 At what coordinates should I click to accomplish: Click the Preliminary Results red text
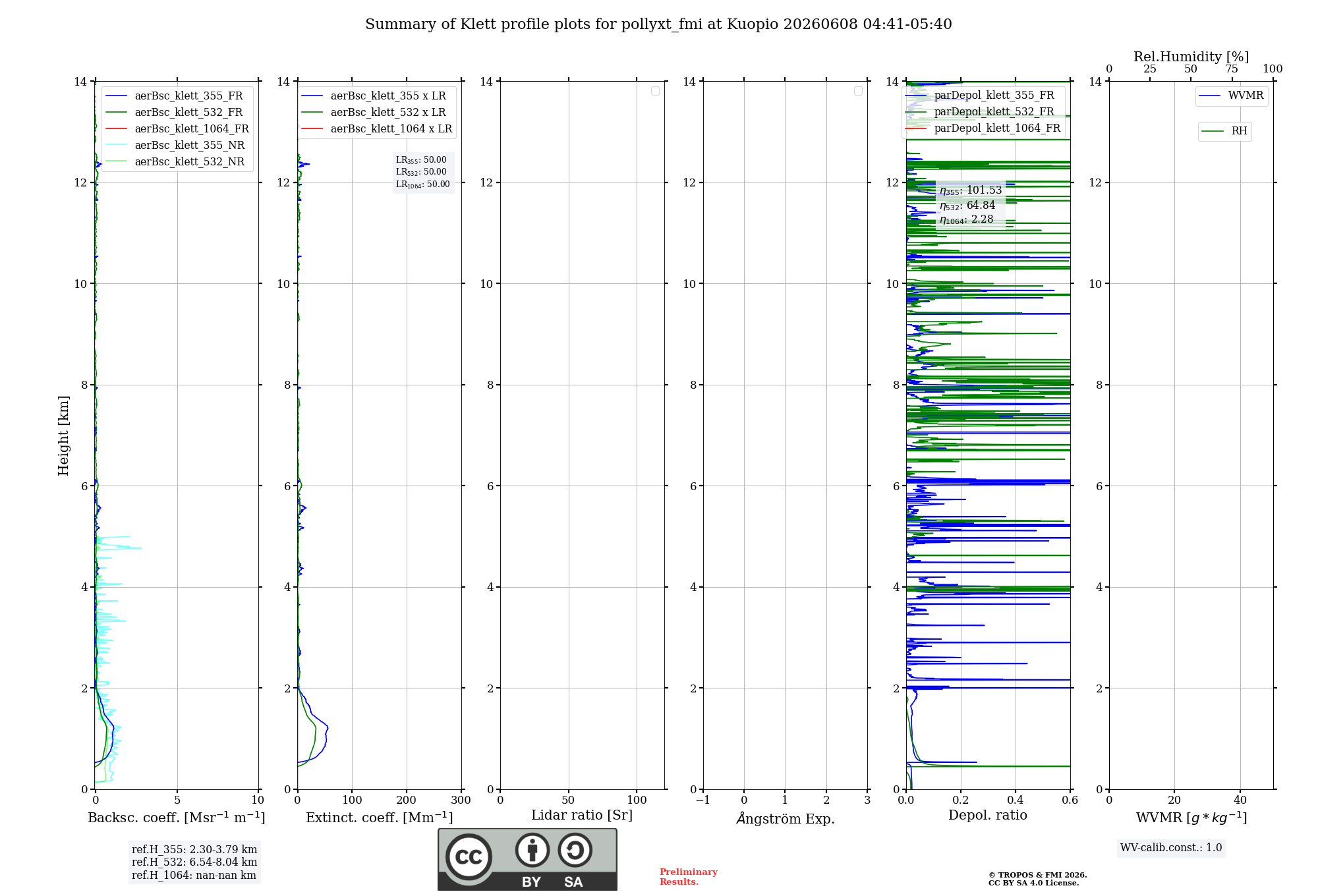(689, 877)
